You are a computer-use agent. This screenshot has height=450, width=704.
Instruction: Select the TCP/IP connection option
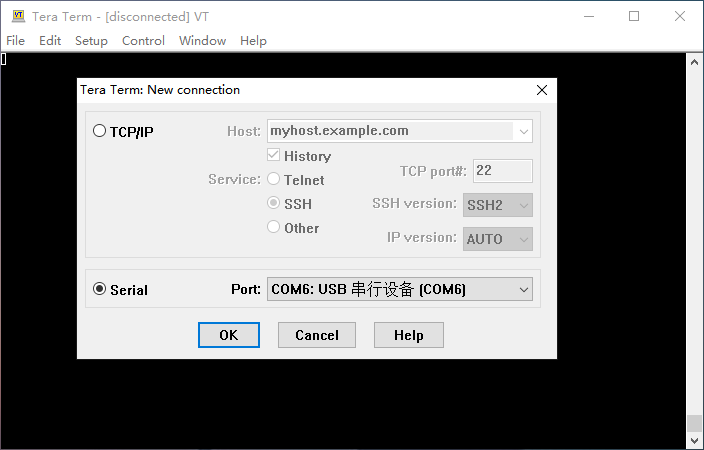tap(99, 131)
